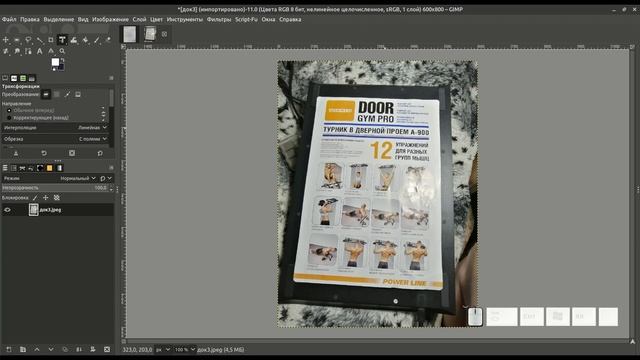
Task: Open layer mode group switcher dropdown
Action: click(106, 178)
